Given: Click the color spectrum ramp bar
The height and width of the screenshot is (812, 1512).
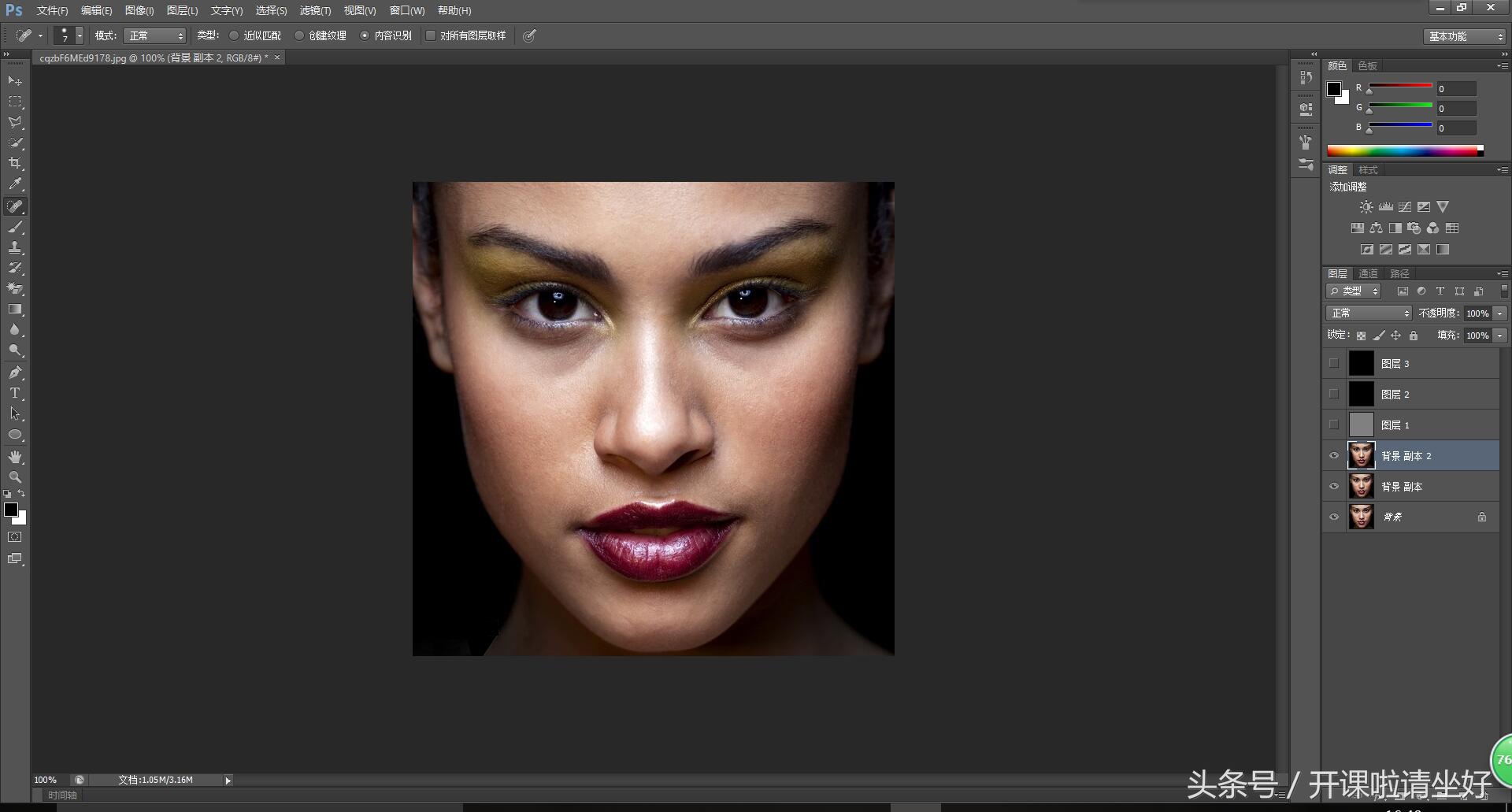Looking at the screenshot, I should pyautogui.click(x=1403, y=150).
